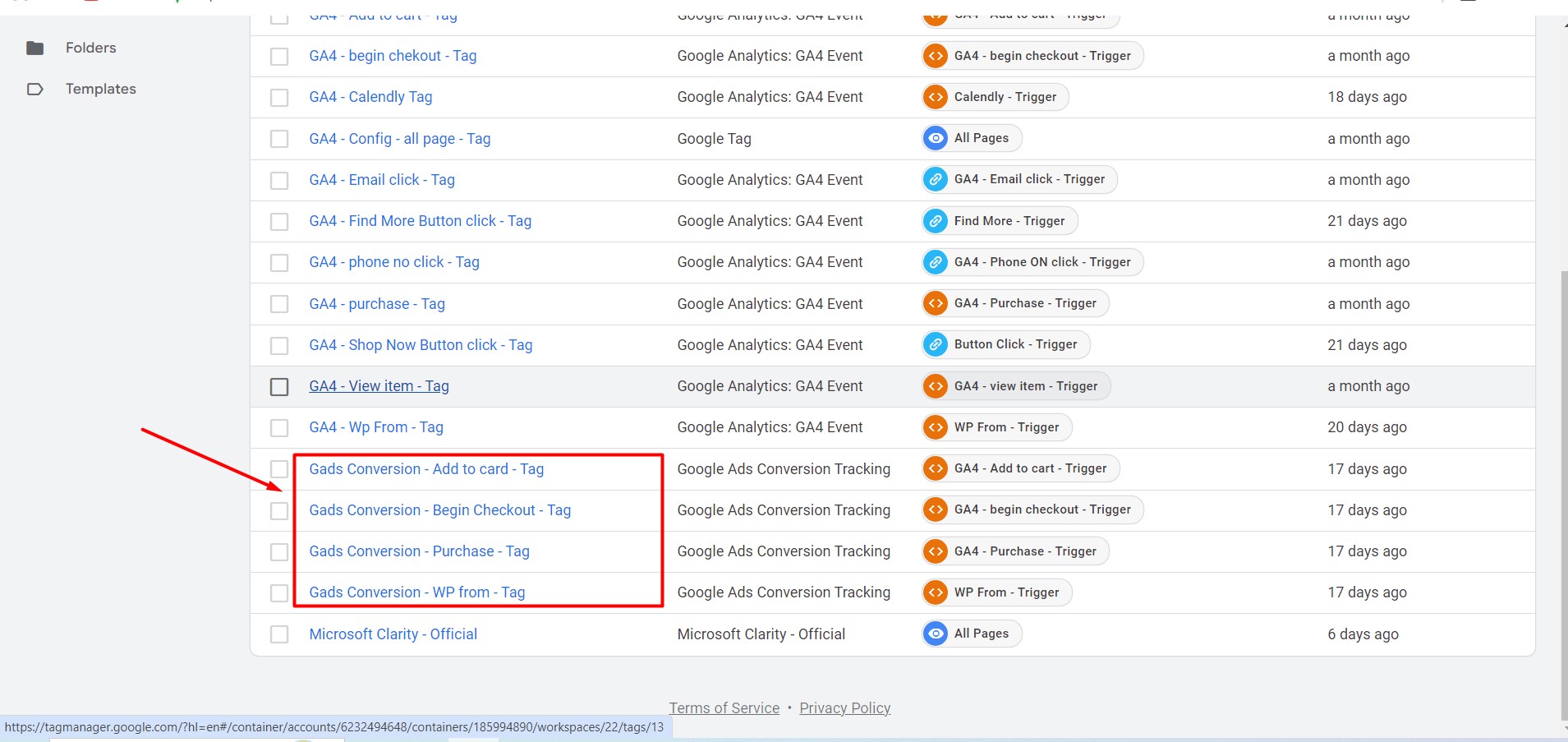
Task: Click the Templates tag icon in sidebar
Action: pyautogui.click(x=34, y=89)
